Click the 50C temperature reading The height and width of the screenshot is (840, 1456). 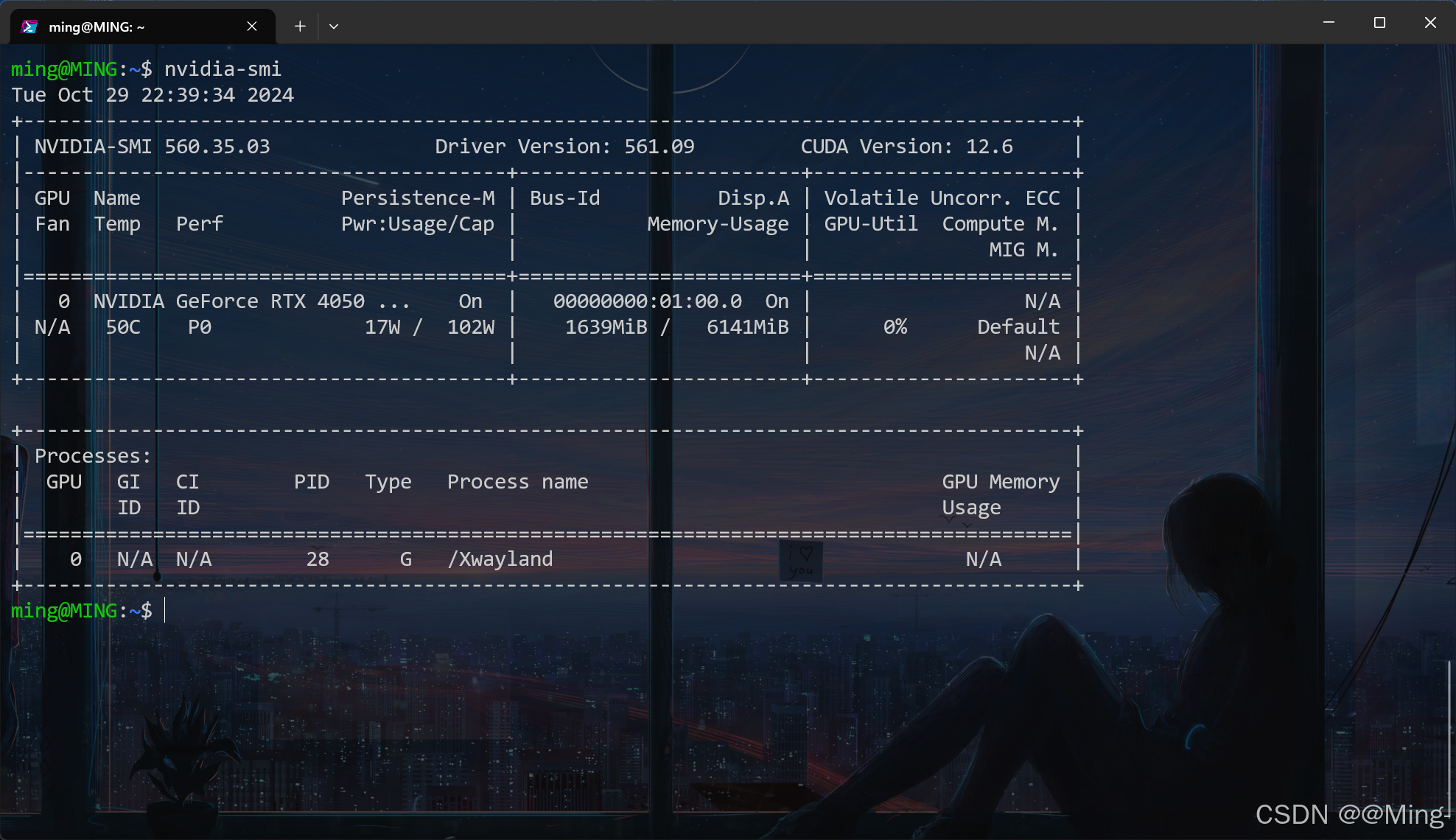[x=123, y=326]
